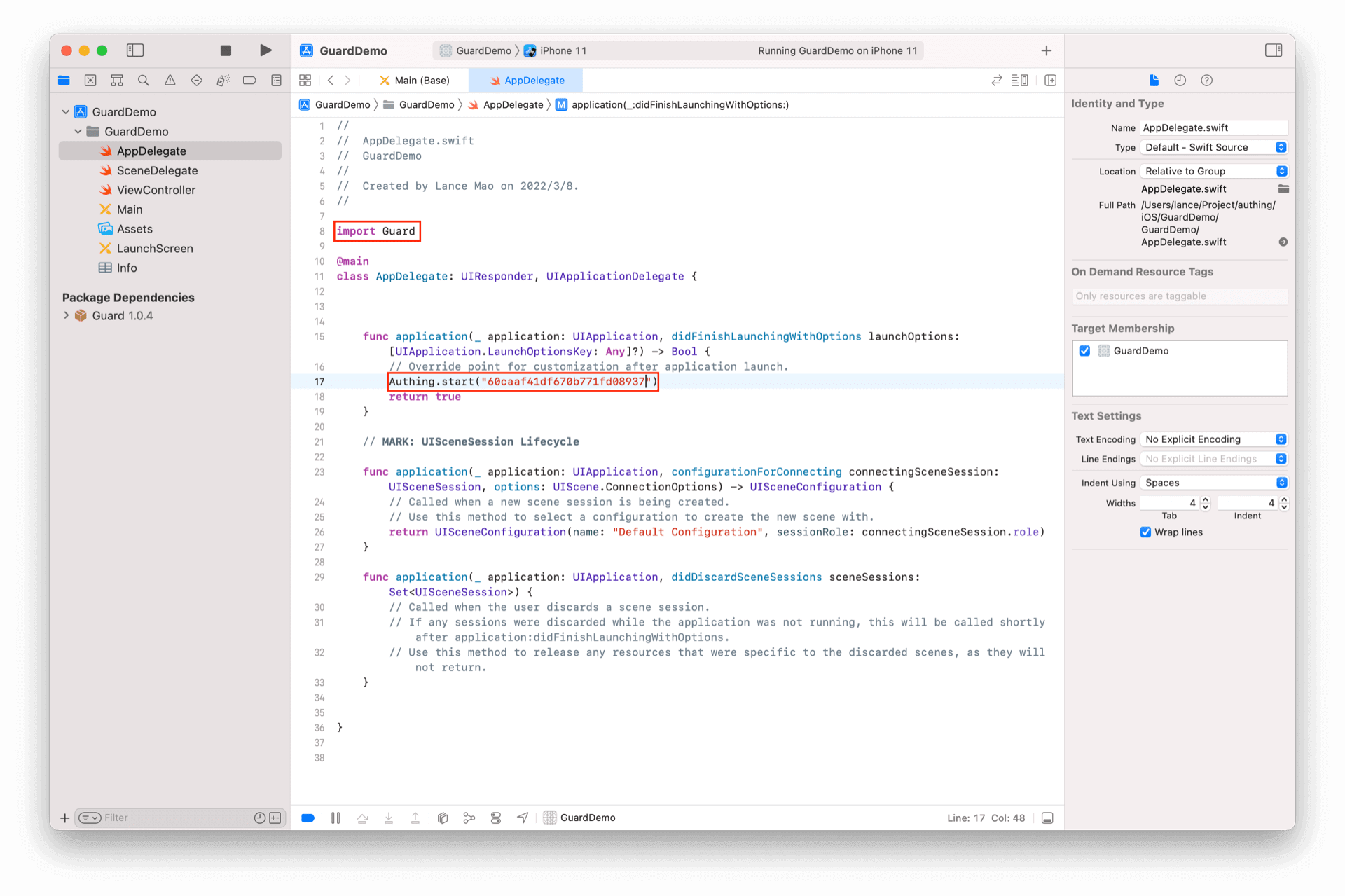Open the Debug Memory Graph icon
This screenshot has width=1345, height=896.
tap(469, 818)
